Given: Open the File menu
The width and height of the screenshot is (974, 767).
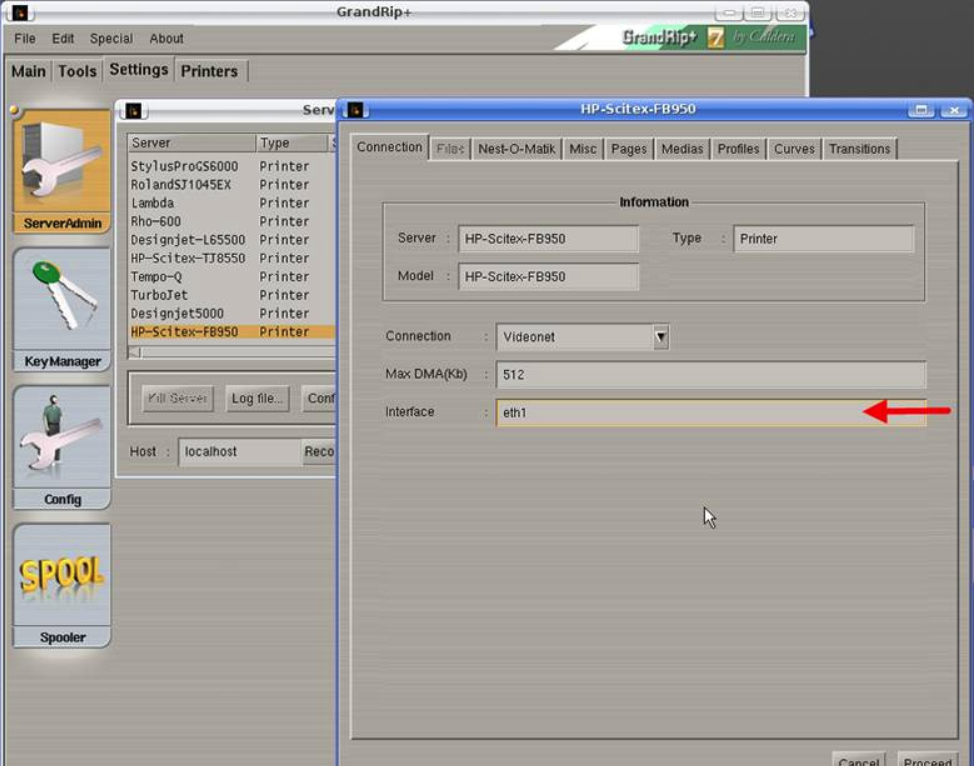Looking at the screenshot, I should 25,39.
